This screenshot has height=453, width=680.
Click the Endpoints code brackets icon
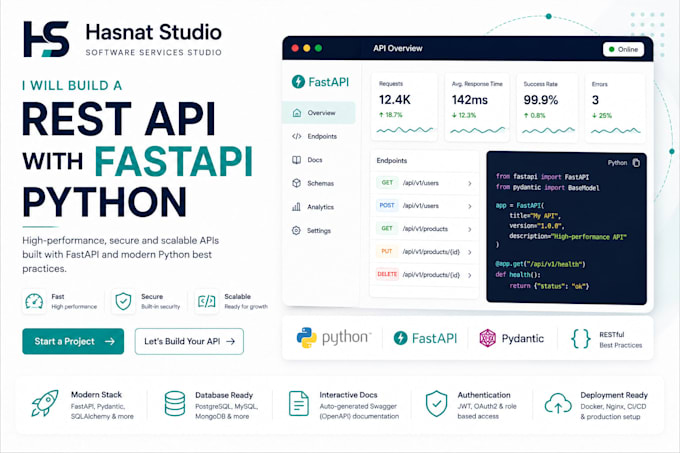[297, 136]
